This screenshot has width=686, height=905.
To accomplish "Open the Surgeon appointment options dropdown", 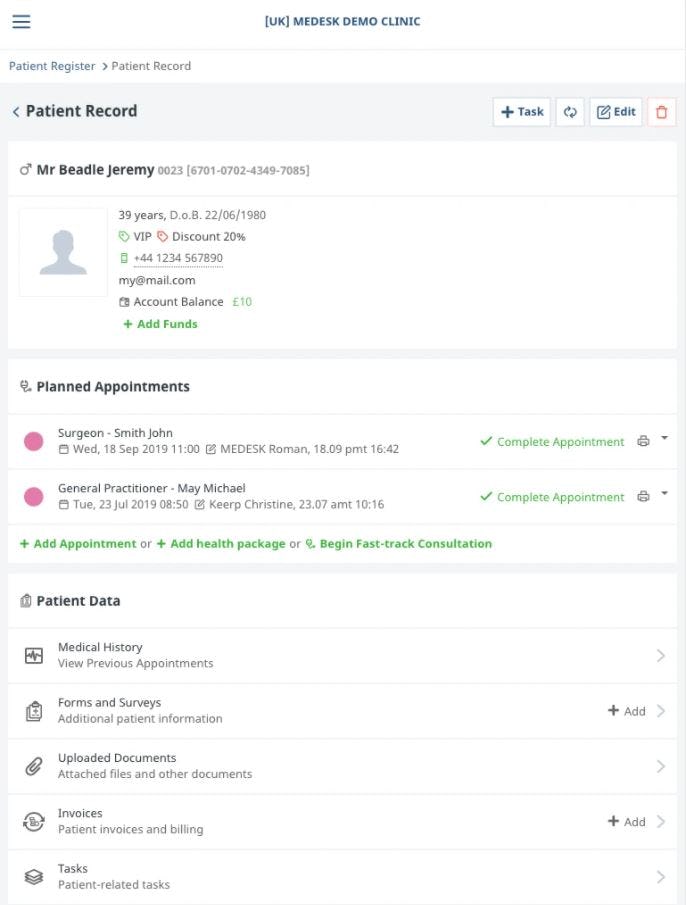I will 662,437.
